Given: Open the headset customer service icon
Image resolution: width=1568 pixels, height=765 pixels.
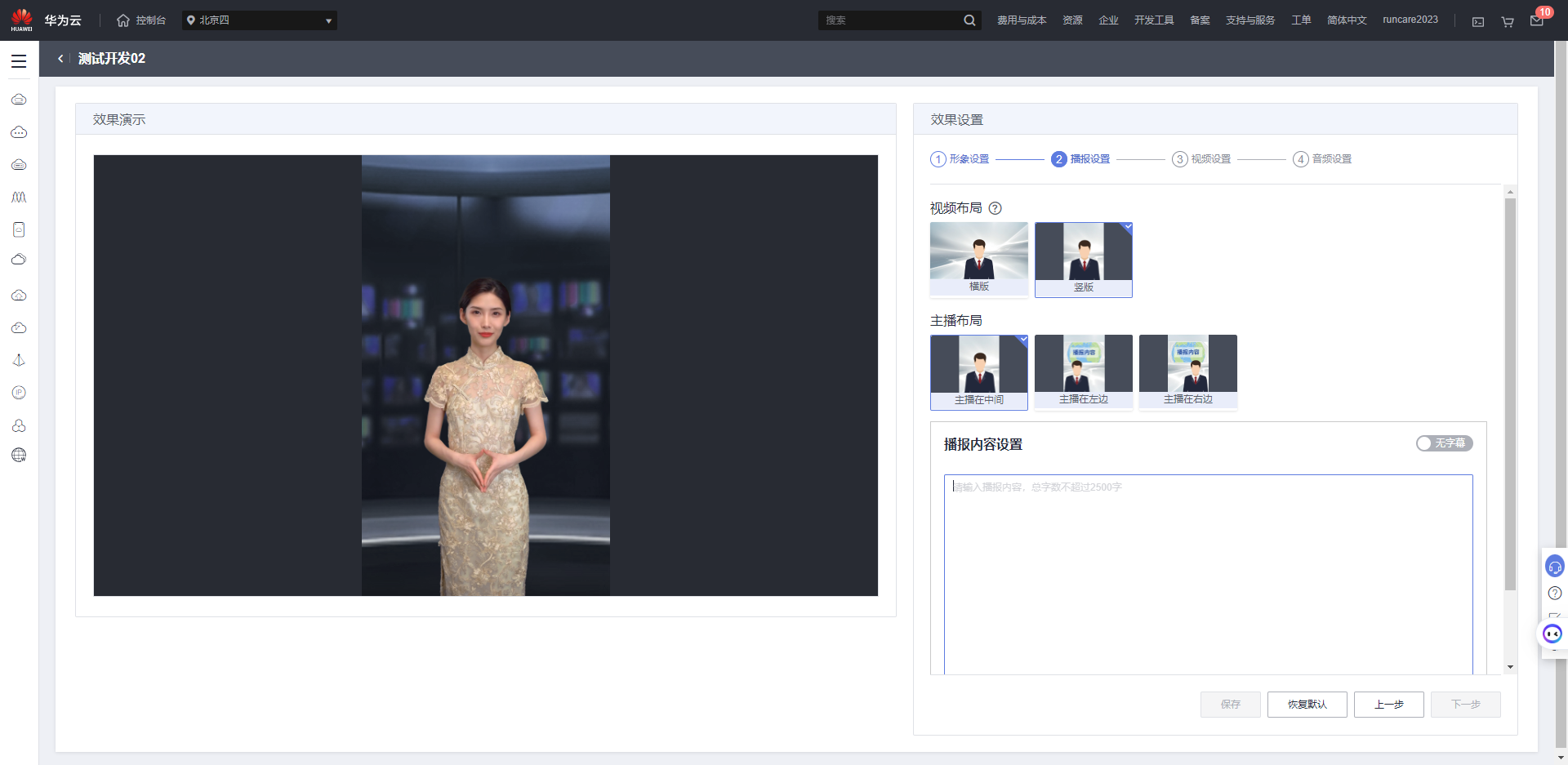Looking at the screenshot, I should [x=1555, y=567].
